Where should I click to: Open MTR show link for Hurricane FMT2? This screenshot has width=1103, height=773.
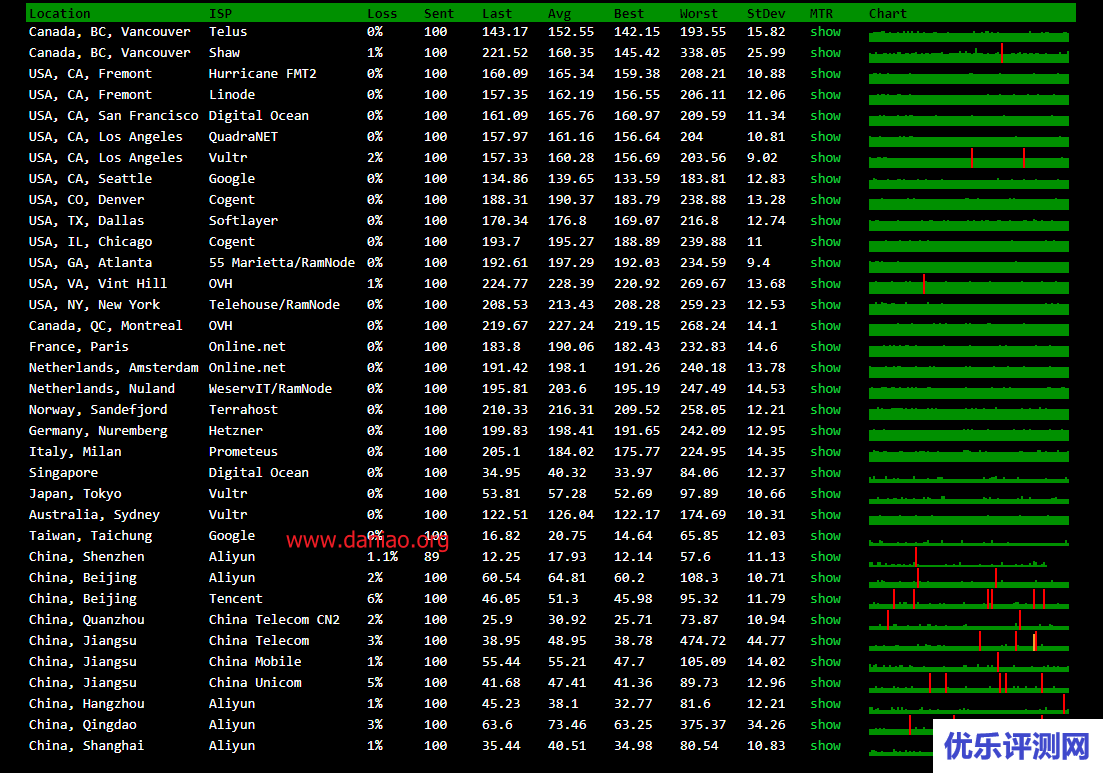[x=825, y=74]
